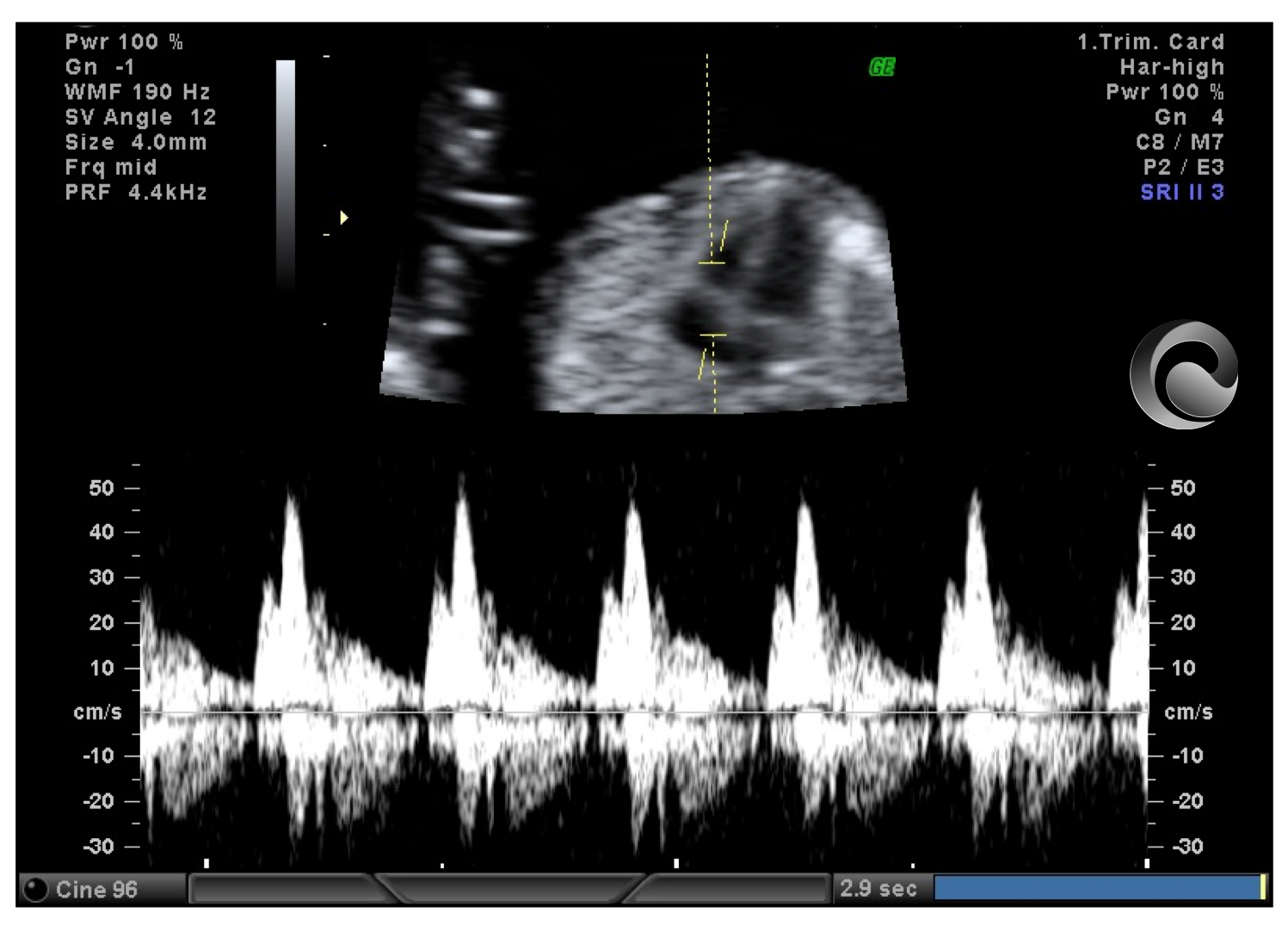Viewport: 1288px width, 925px height.
Task: Select the 'PRF 4.4kHz' text
Action: pos(136,192)
